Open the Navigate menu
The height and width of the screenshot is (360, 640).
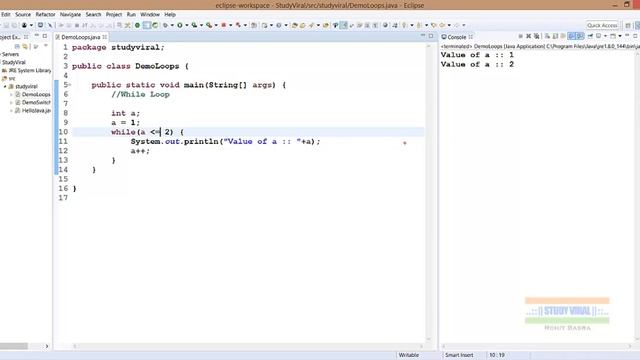[70, 14]
